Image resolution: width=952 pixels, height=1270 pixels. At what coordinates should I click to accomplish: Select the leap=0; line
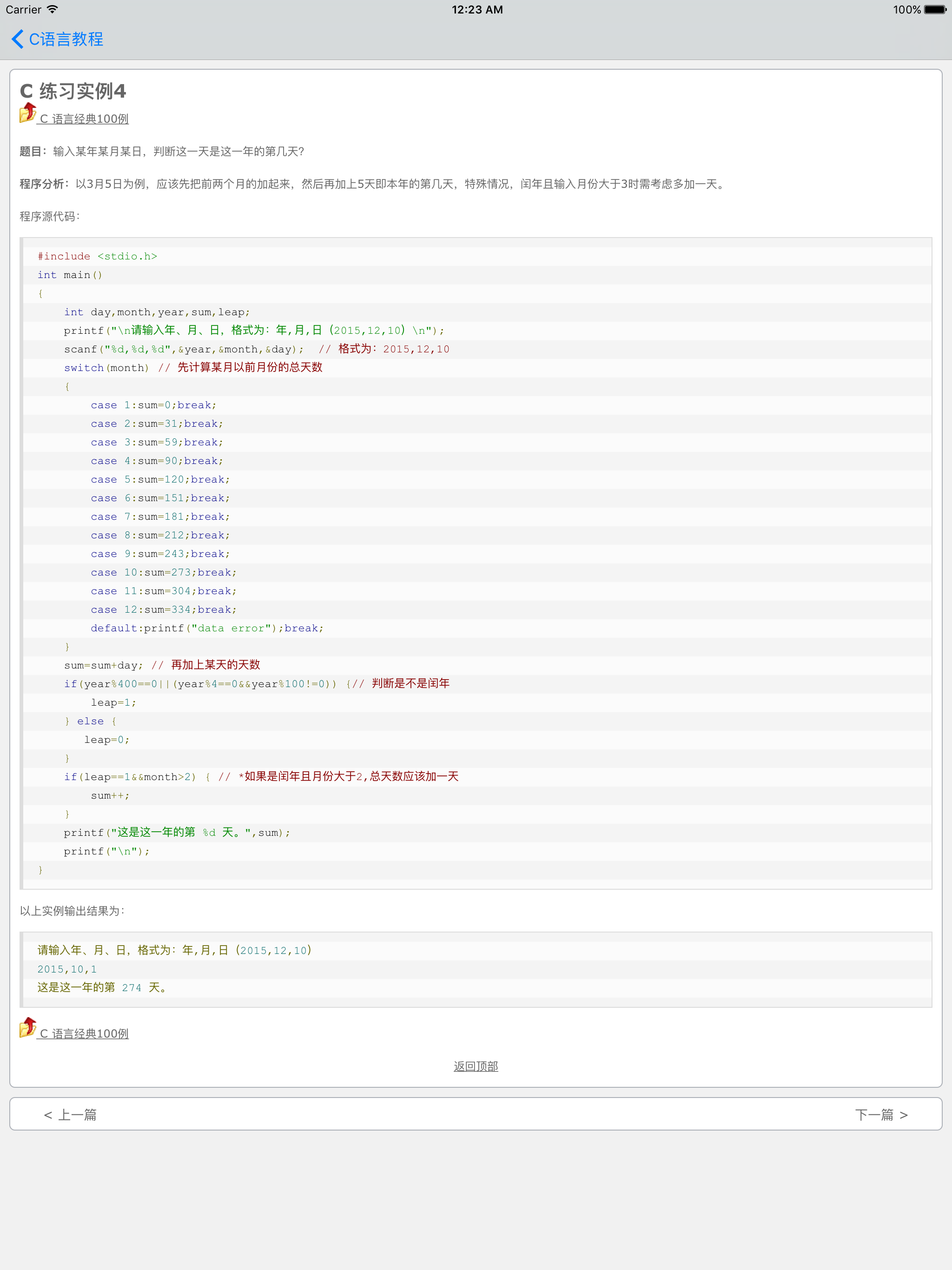pos(107,740)
